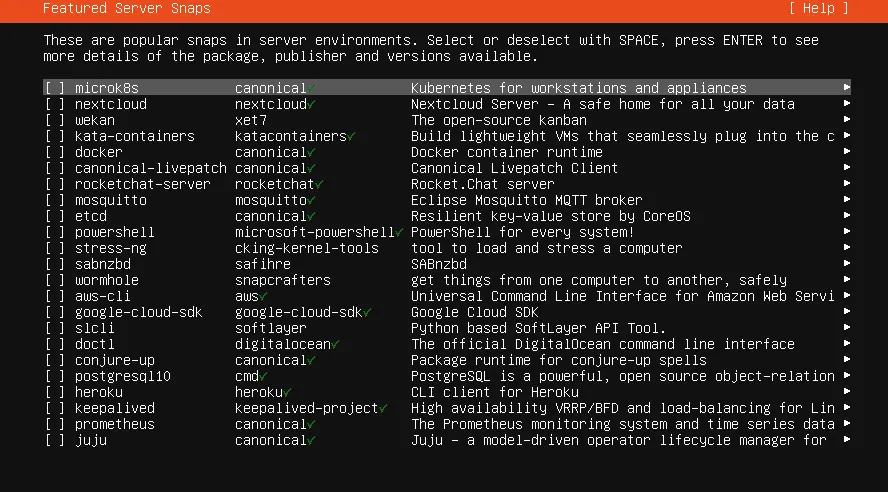Click the verified checkmark after microsoft-powershell
Screen dimensions: 888x492
coord(400,232)
